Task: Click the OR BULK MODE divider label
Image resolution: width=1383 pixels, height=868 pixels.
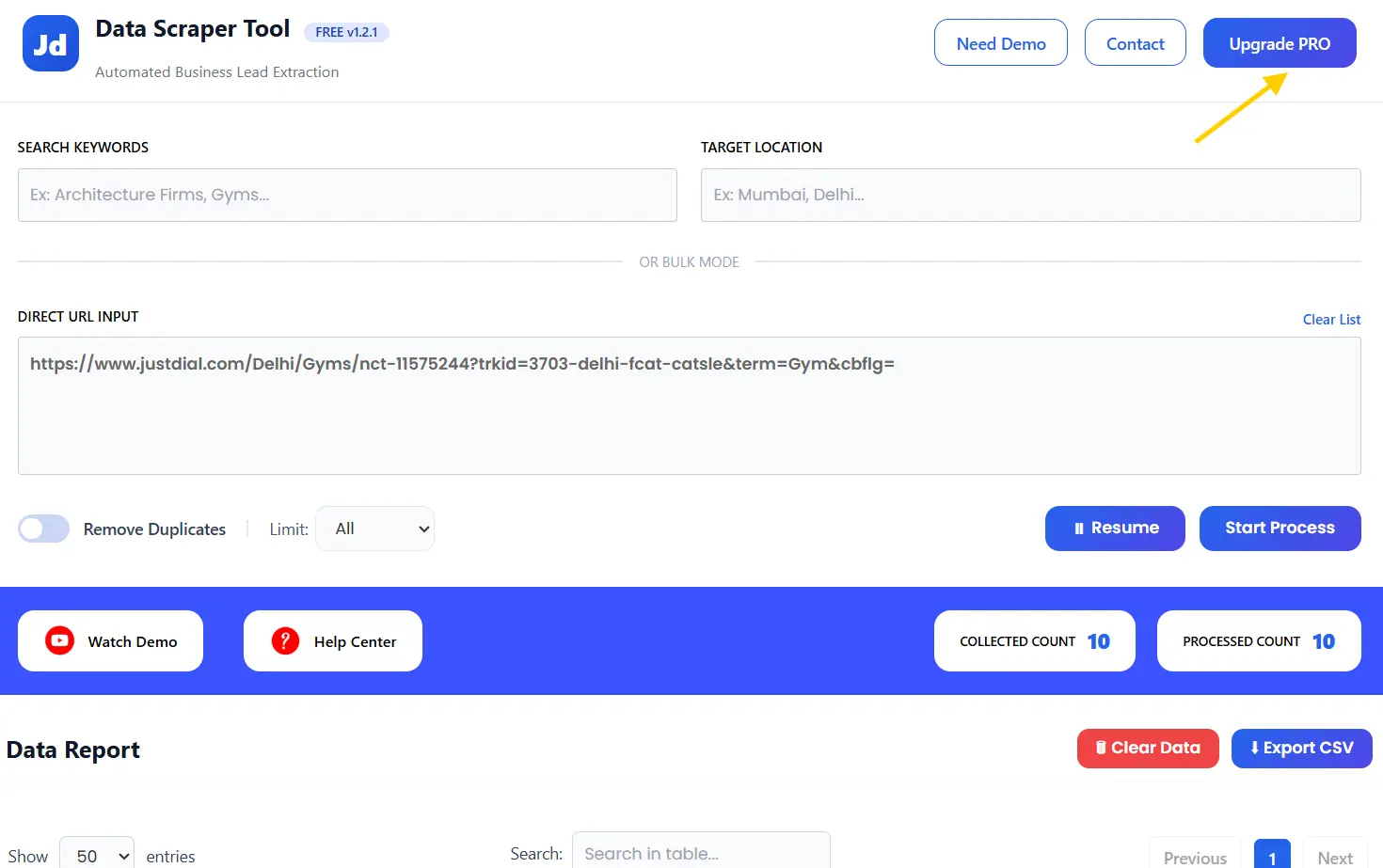Action: point(690,262)
